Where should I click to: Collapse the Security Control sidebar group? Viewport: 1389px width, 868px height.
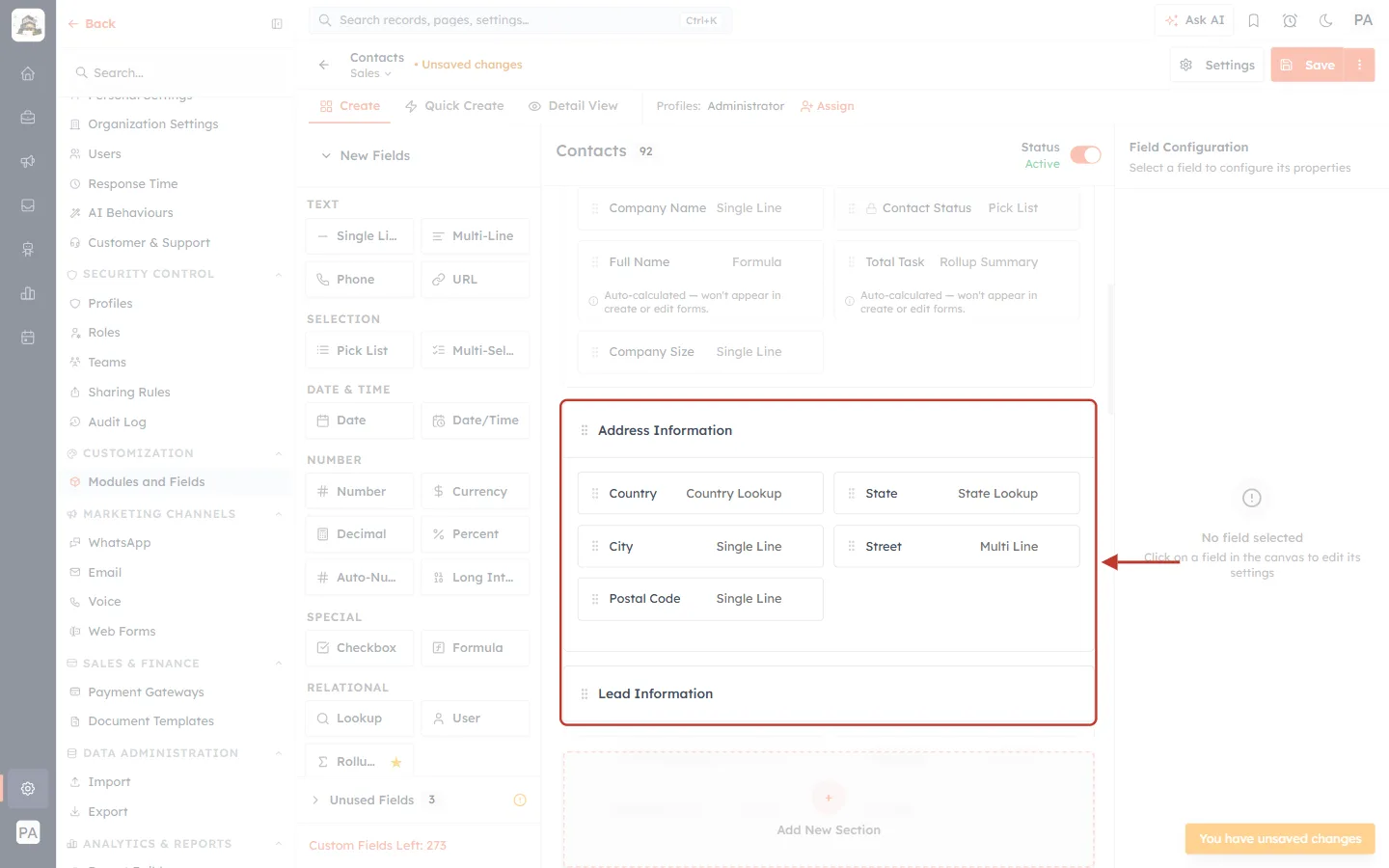tap(279, 274)
